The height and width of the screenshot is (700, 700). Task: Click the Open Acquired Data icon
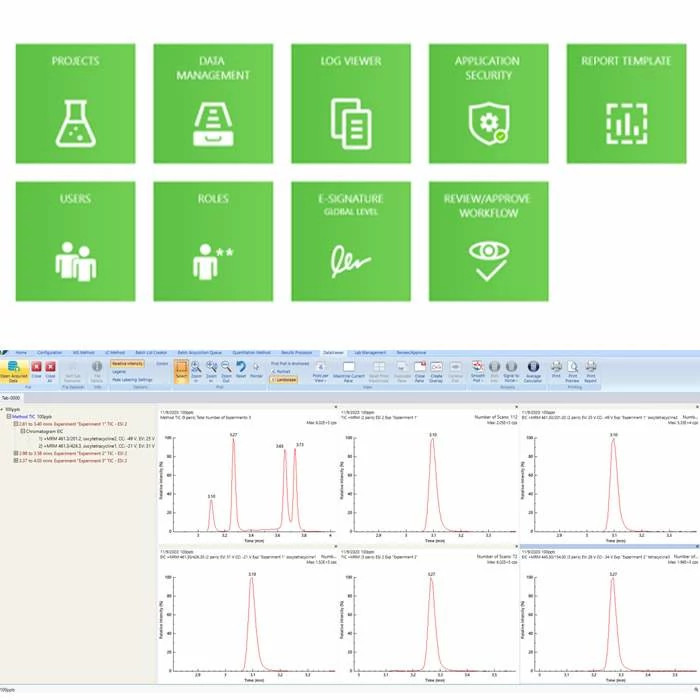click(x=13, y=371)
